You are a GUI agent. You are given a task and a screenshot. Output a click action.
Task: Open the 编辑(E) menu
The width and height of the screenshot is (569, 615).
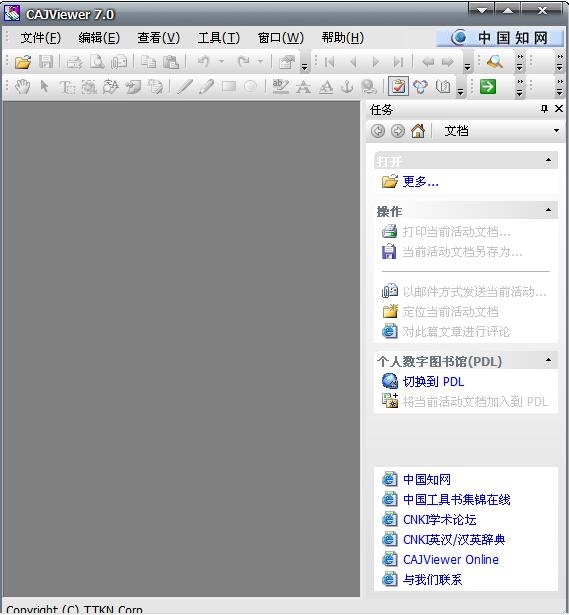(99, 38)
